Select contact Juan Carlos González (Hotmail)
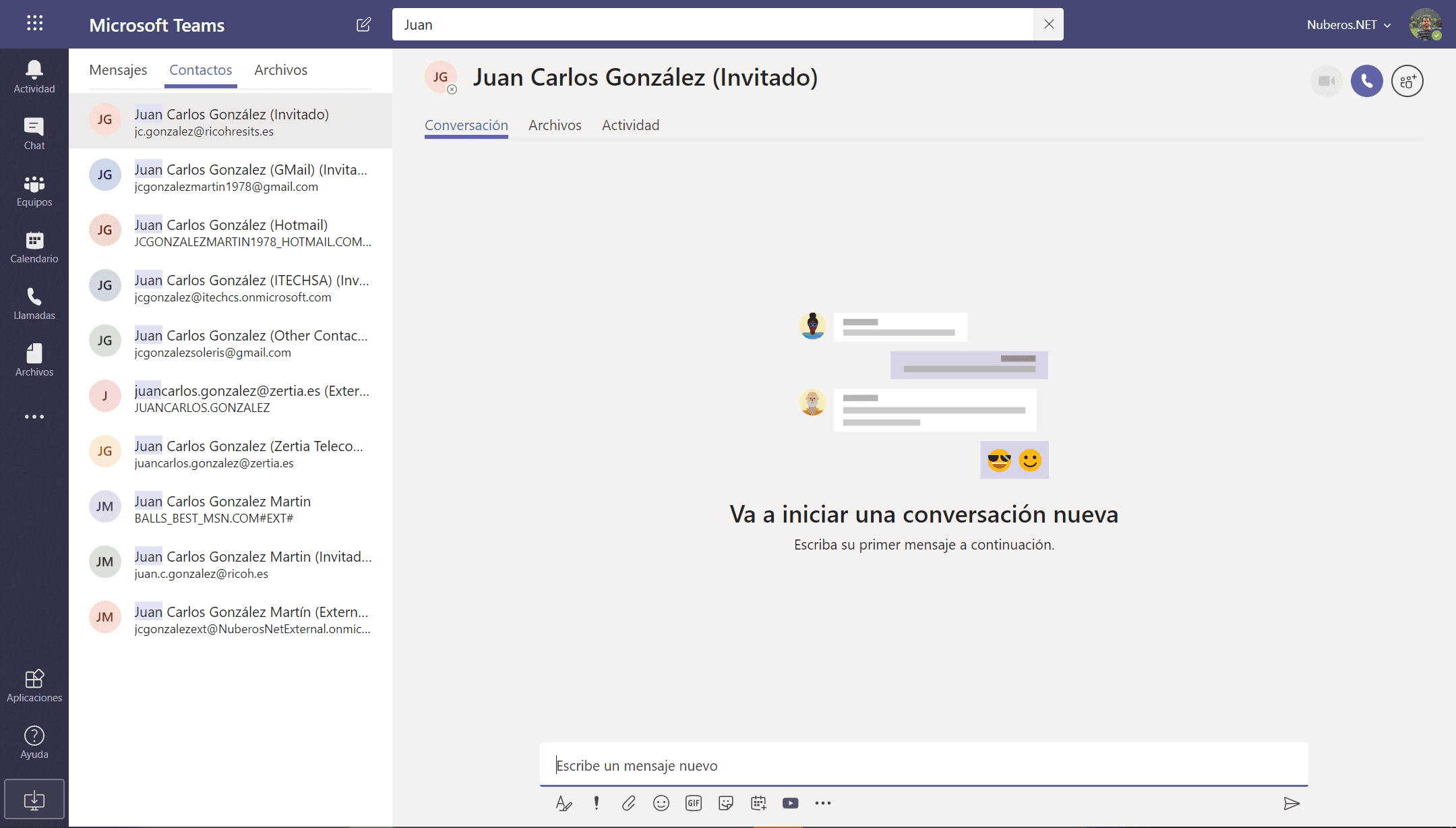1456x828 pixels. tap(231, 232)
